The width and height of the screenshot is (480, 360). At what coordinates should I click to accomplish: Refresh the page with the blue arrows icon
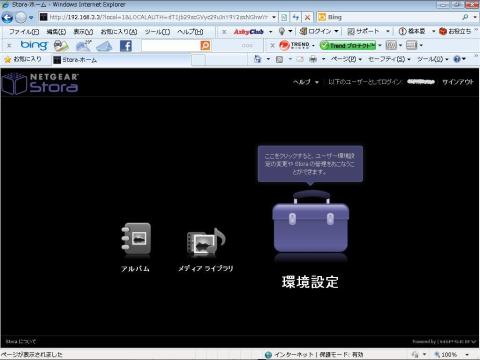[x=296, y=17]
